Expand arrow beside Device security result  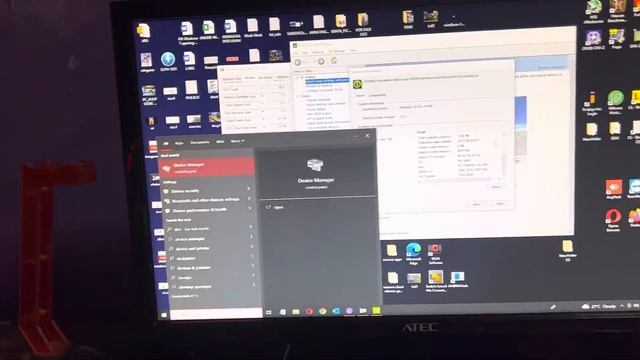point(249,189)
